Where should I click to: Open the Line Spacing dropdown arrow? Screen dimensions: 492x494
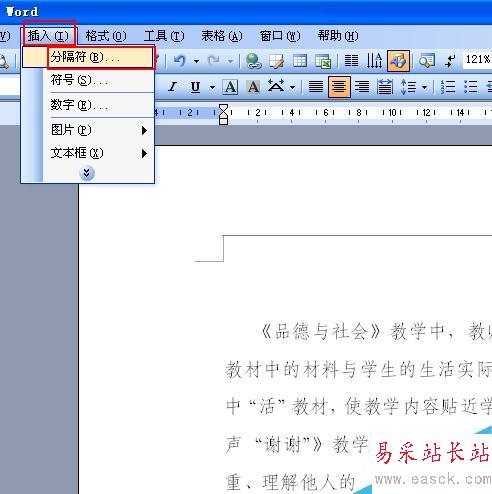424,88
